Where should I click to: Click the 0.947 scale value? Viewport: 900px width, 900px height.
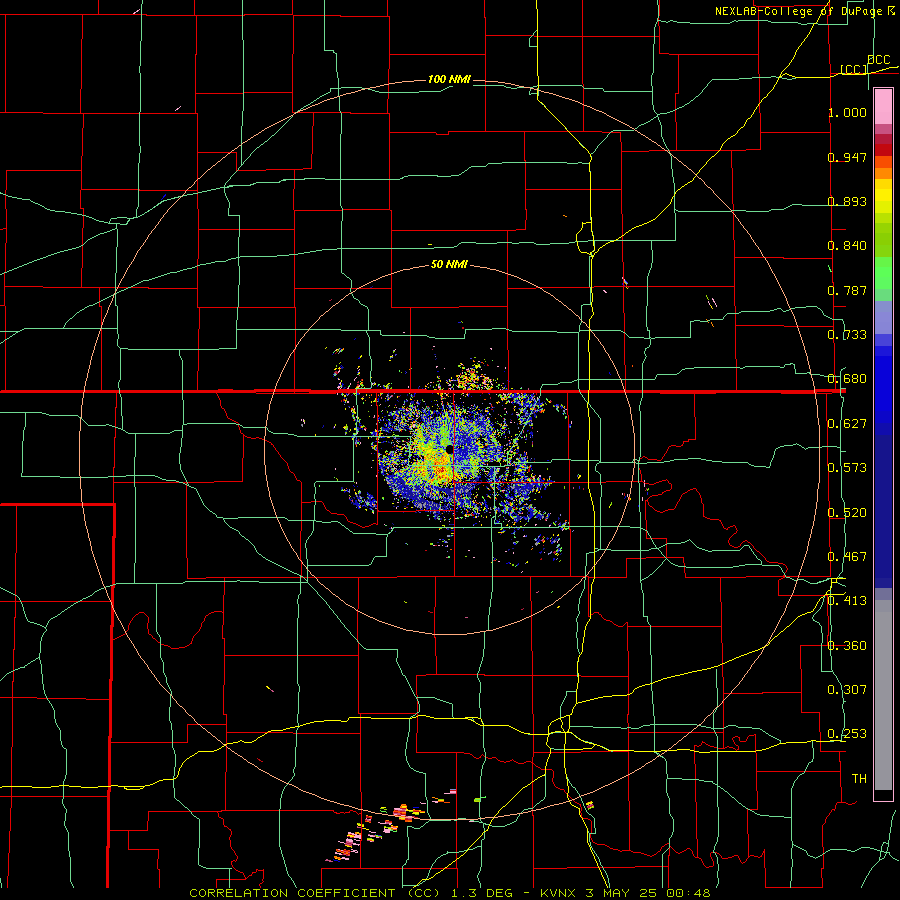pyautogui.click(x=847, y=157)
